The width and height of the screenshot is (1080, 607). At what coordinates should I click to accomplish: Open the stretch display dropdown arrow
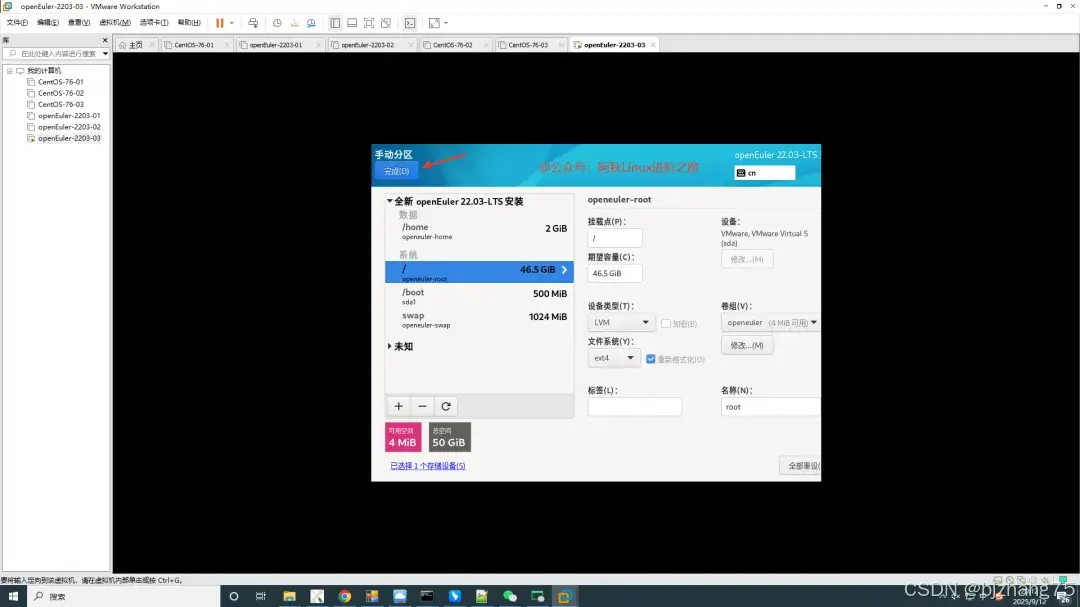tap(446, 23)
